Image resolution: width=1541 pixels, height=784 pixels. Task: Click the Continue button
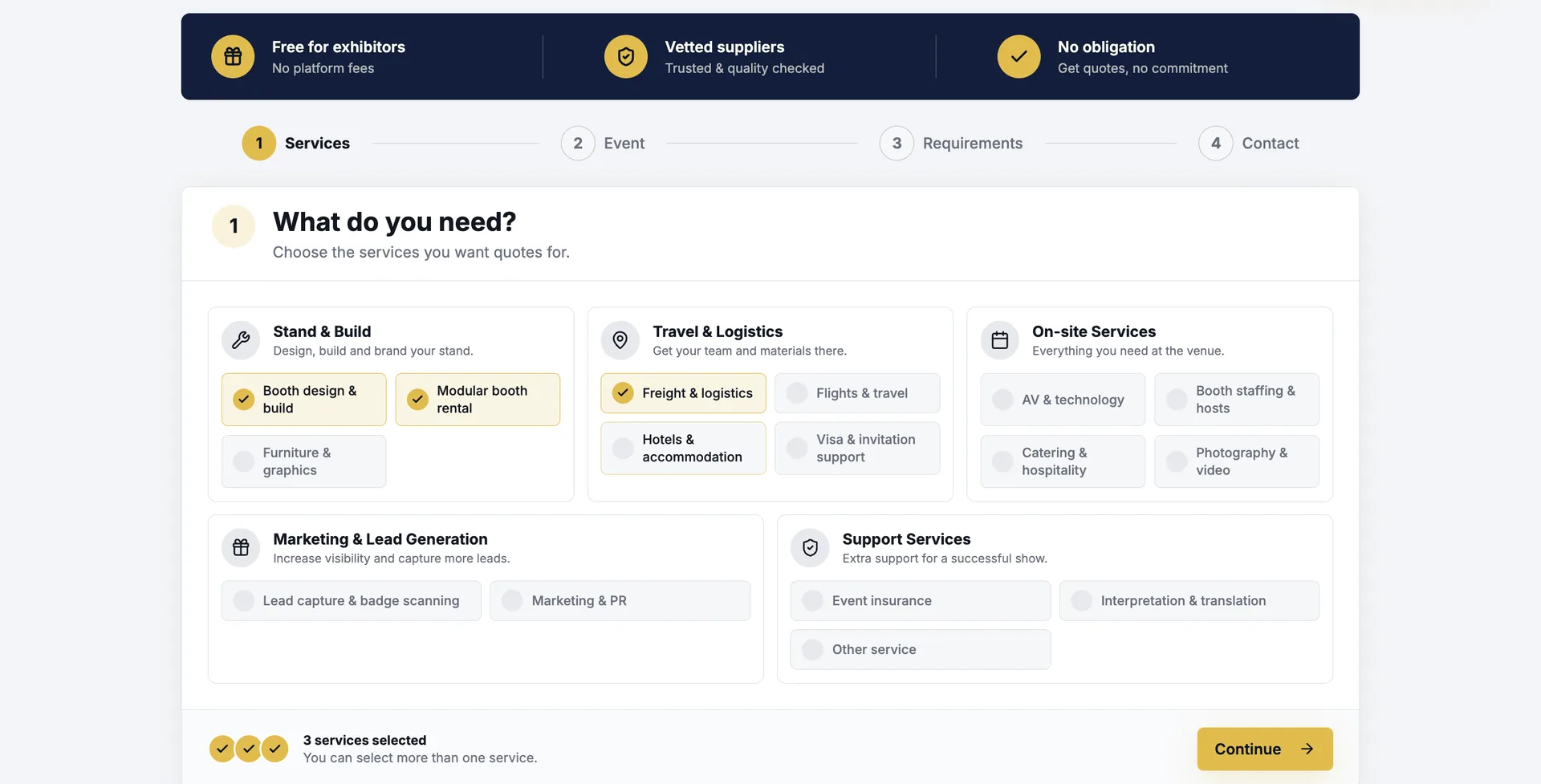tap(1265, 749)
